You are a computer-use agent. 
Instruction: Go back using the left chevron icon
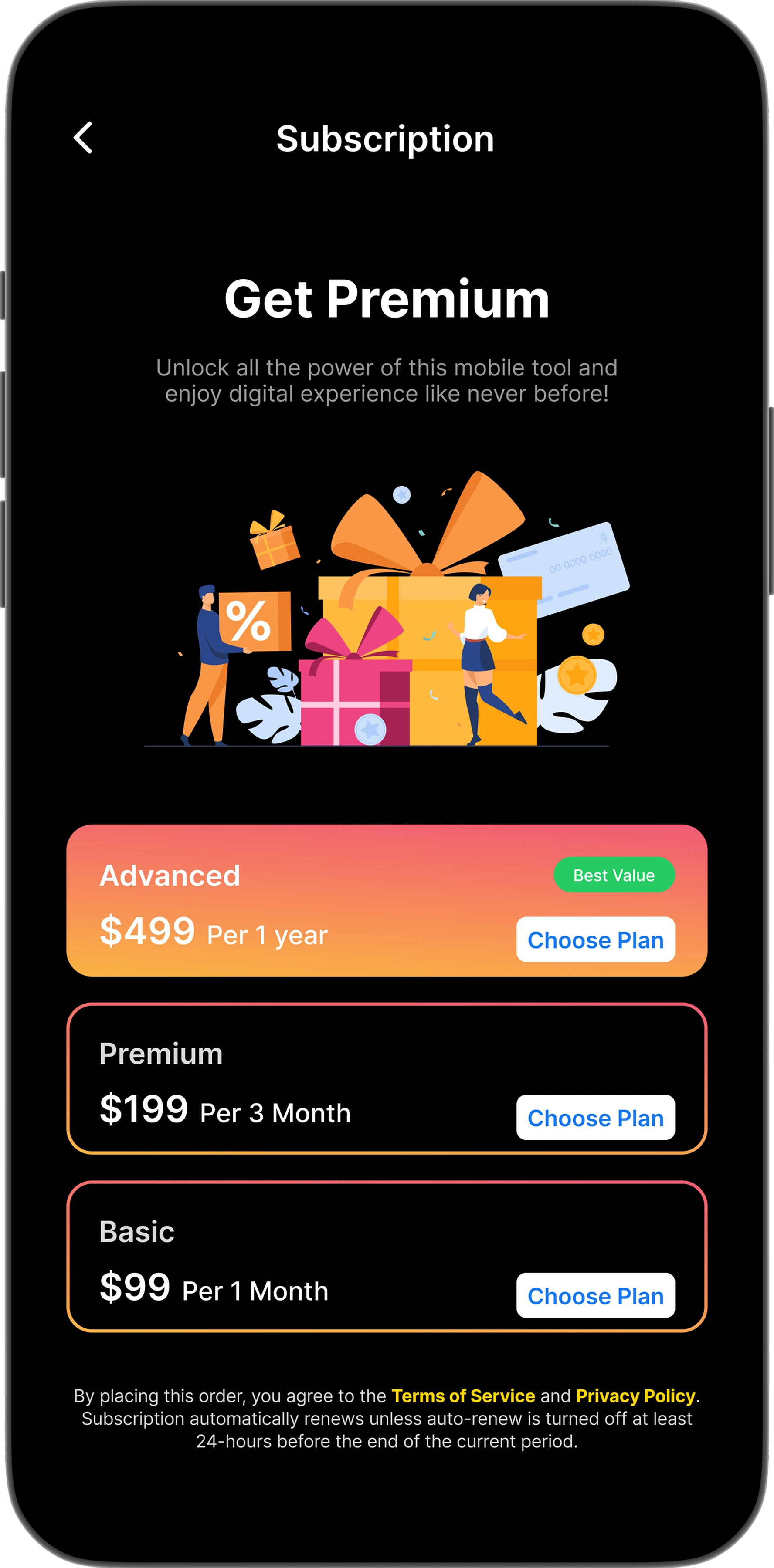click(x=83, y=138)
